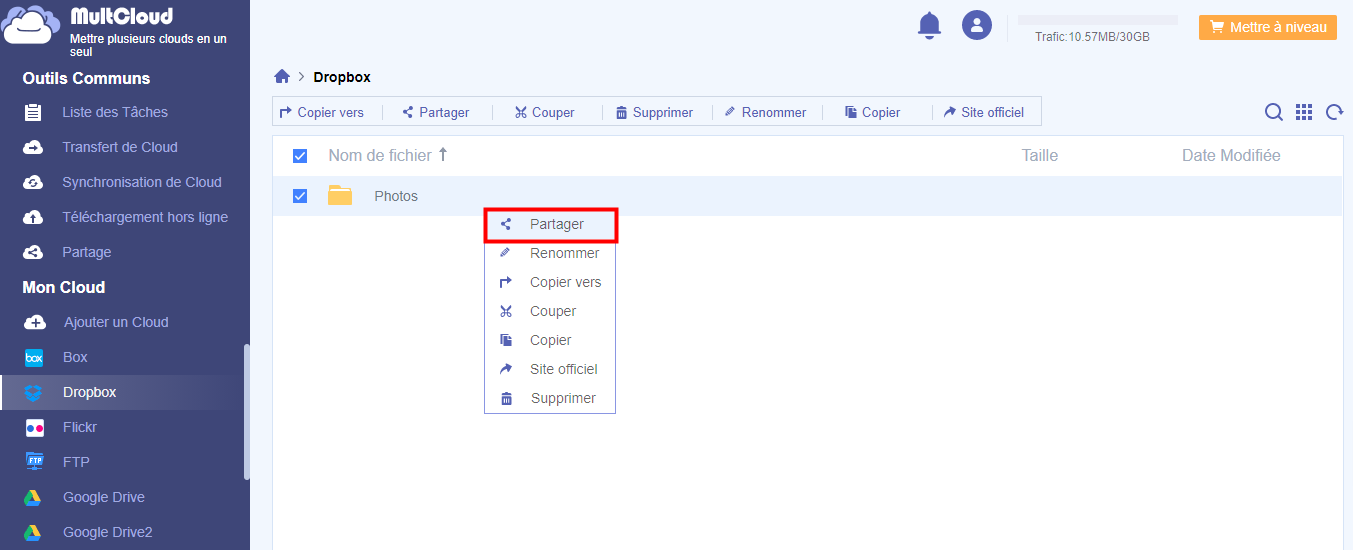Choose Site officiel in the context menu
1353x550 pixels.
pos(550,369)
